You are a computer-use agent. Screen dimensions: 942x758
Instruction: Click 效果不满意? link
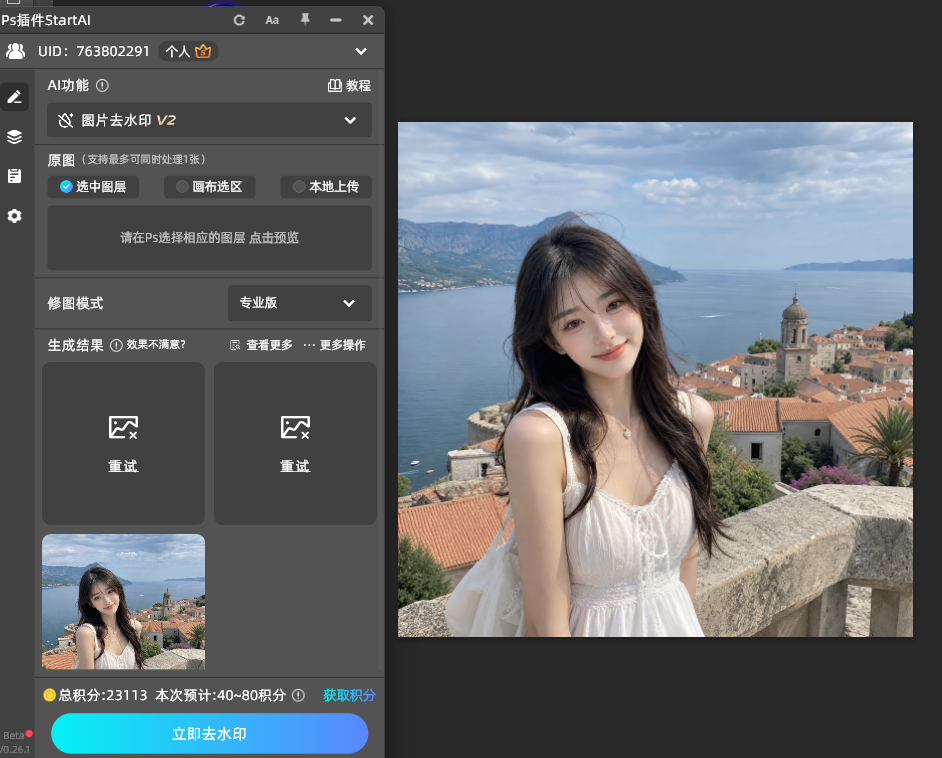(x=156, y=345)
